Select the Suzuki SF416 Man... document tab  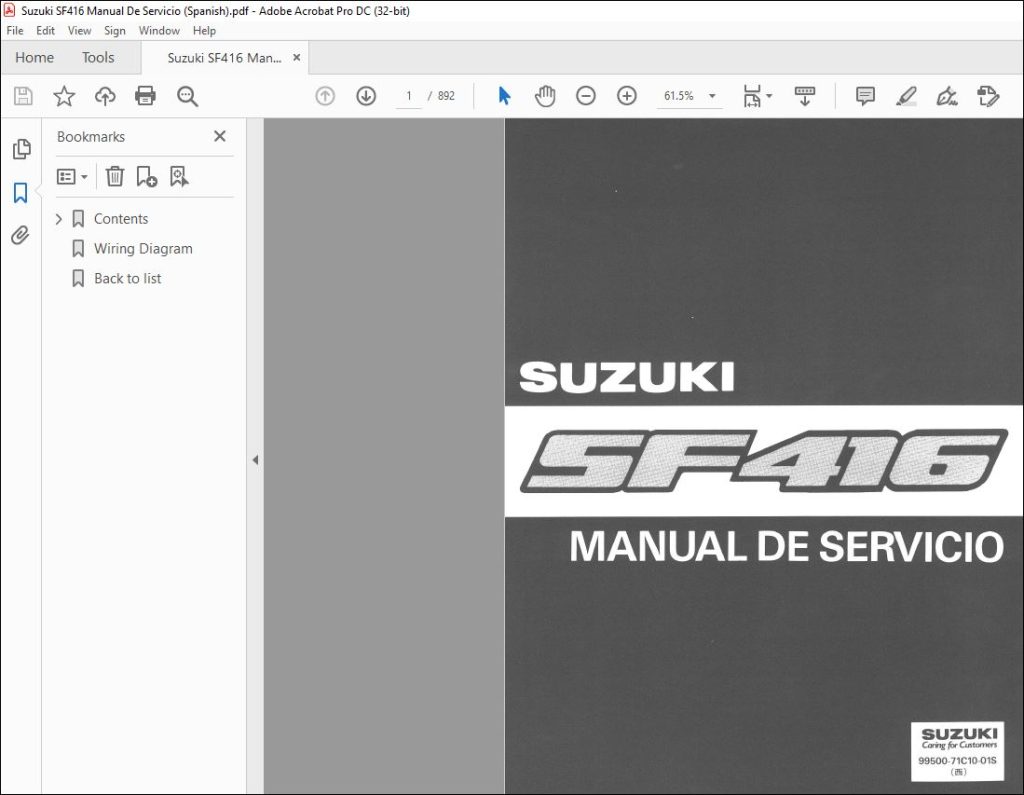pyautogui.click(x=224, y=58)
